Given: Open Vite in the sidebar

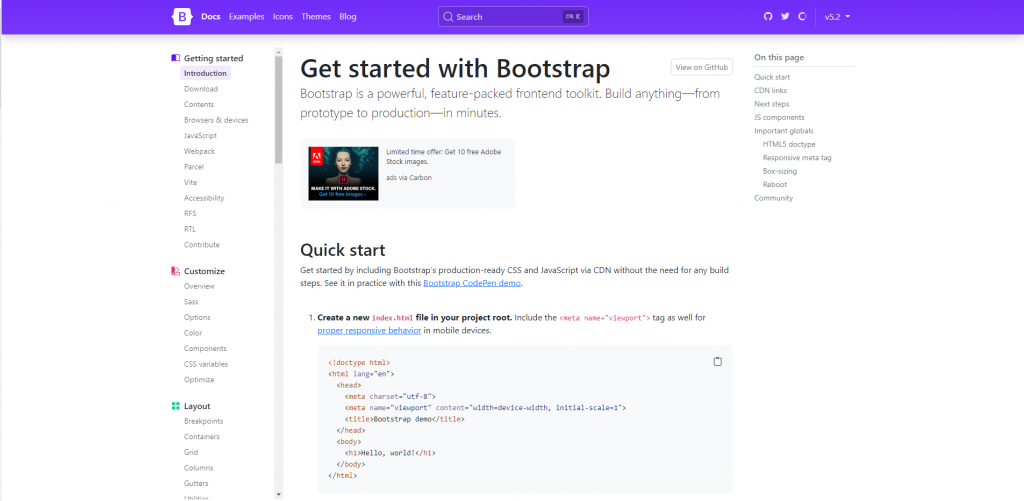Looking at the screenshot, I should click(x=191, y=182).
